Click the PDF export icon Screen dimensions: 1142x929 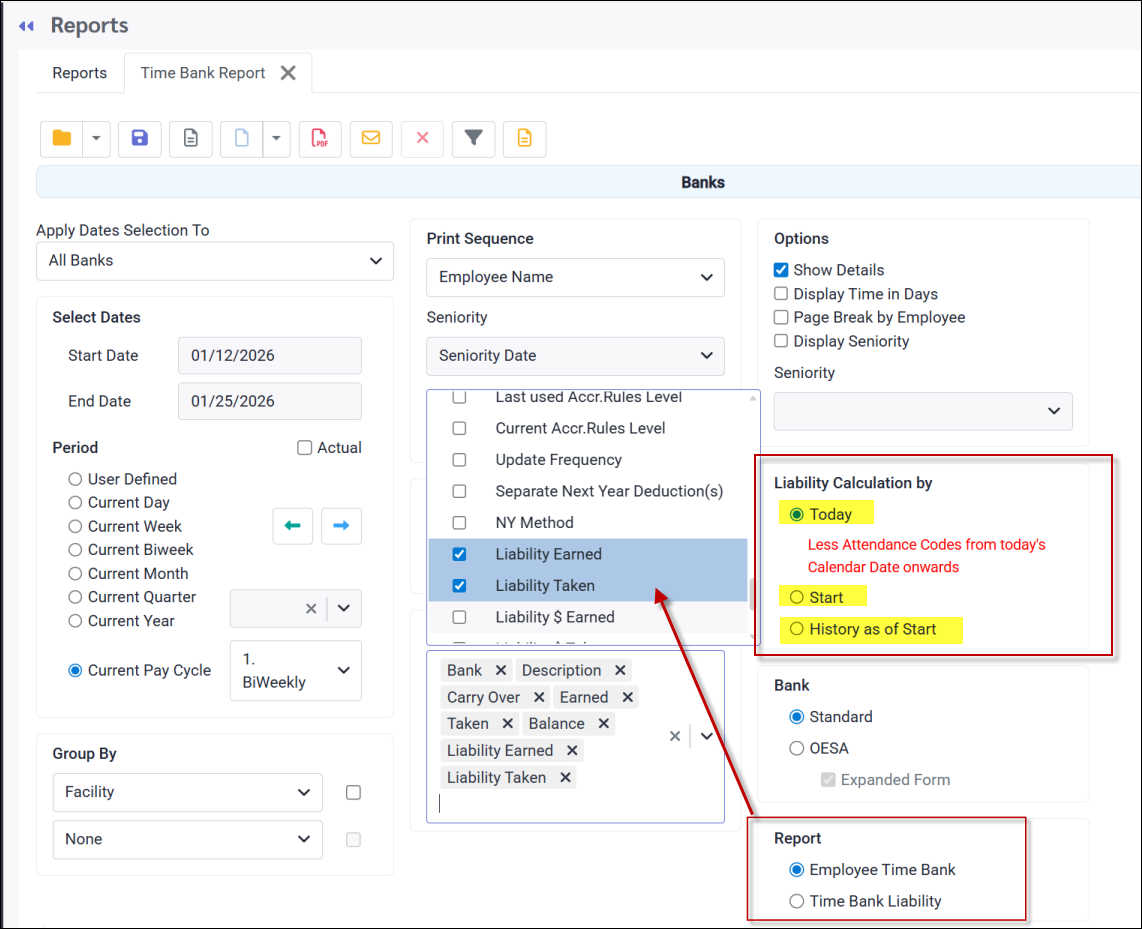(x=320, y=139)
